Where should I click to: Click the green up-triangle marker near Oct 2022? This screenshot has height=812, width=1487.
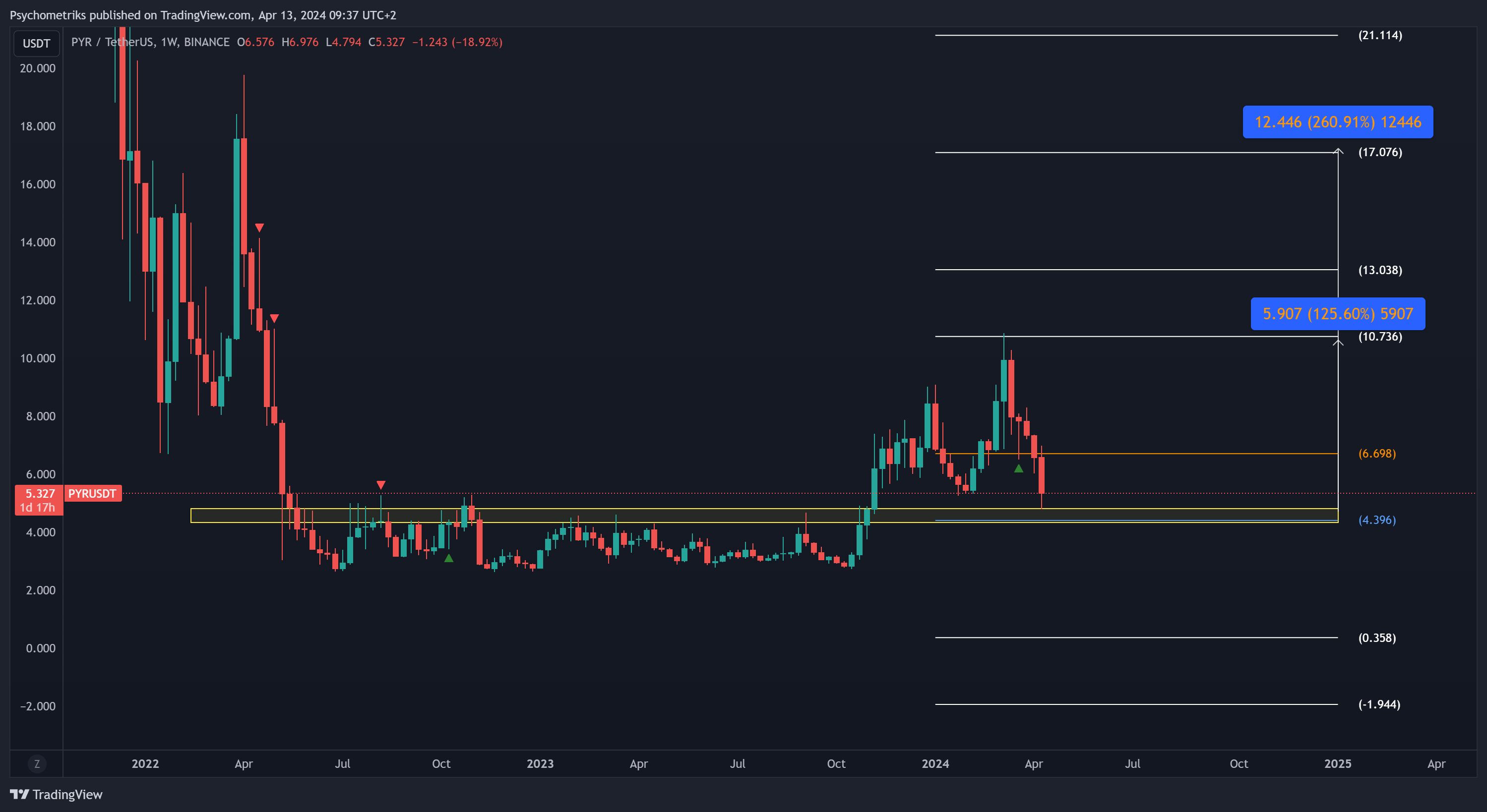coord(448,558)
